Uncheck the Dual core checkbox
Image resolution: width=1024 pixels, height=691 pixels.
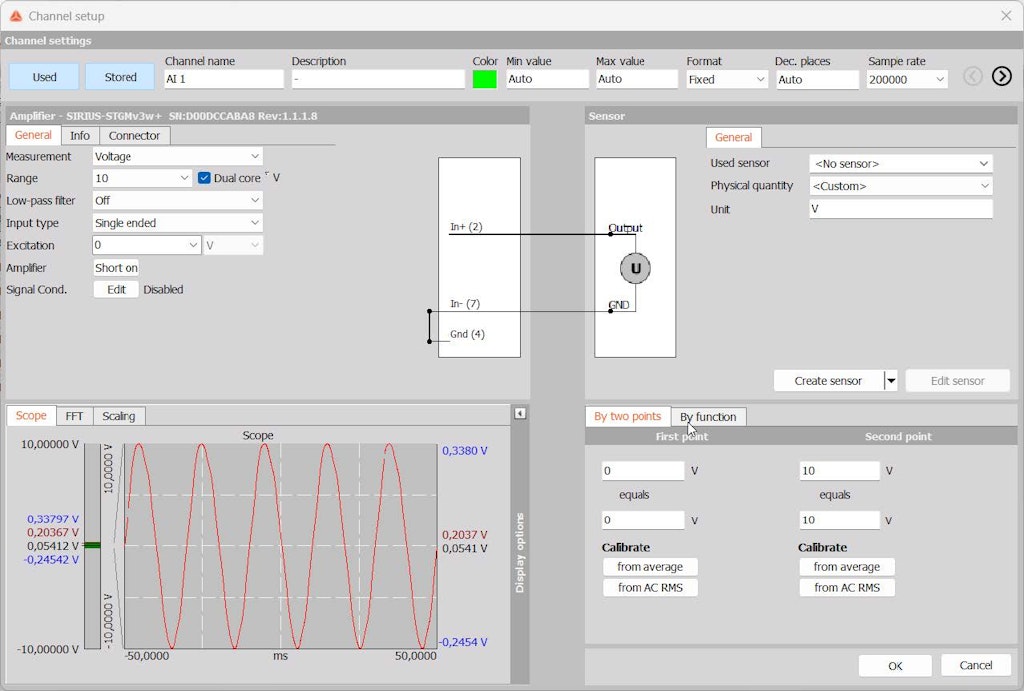[x=204, y=178]
